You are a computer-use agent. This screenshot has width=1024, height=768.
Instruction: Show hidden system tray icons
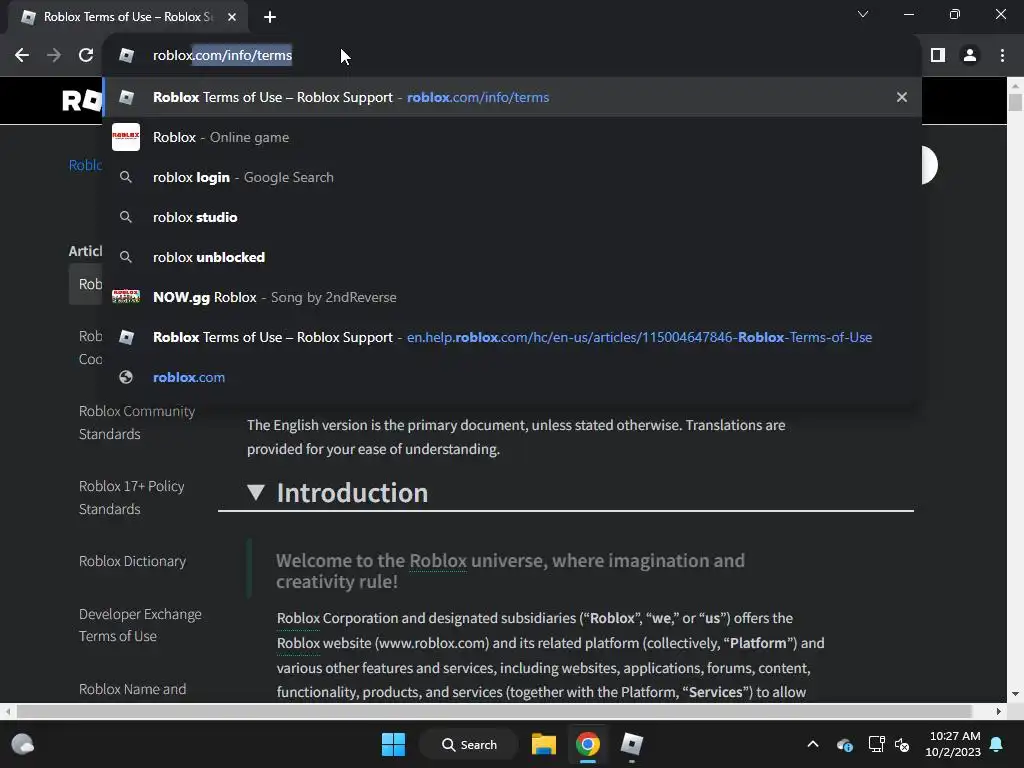click(x=813, y=744)
